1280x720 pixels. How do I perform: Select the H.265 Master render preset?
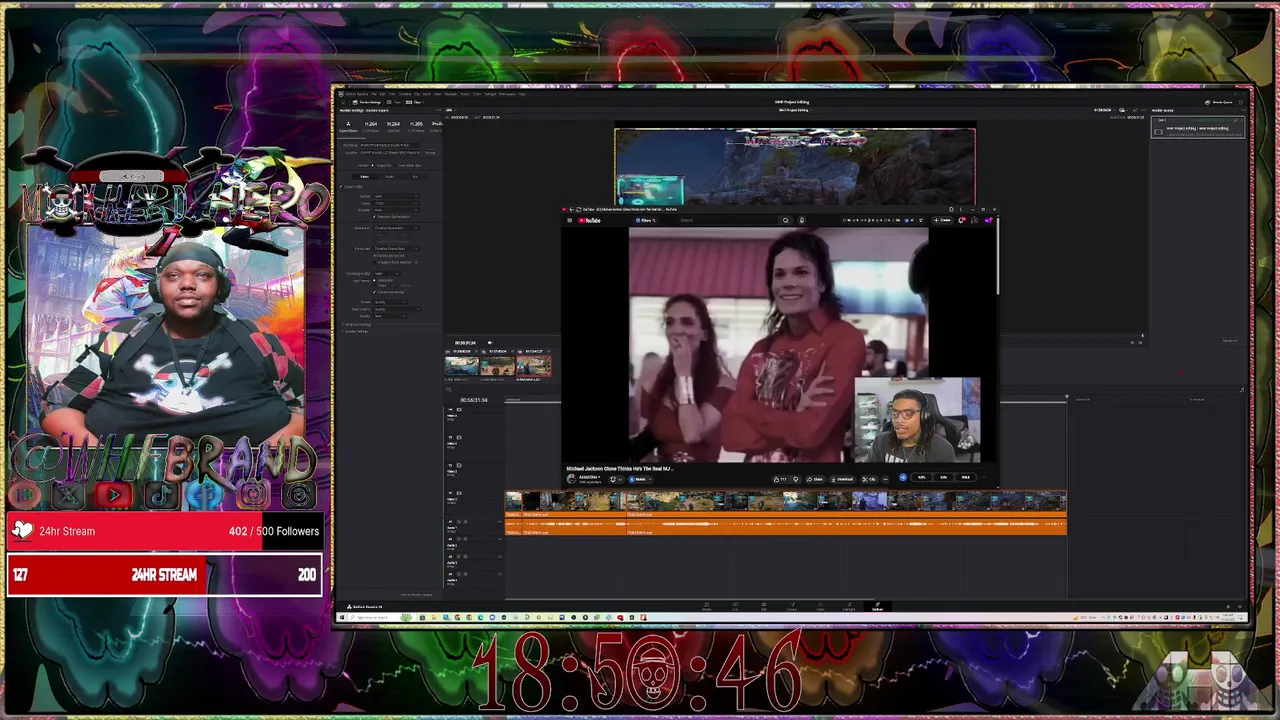pyautogui.click(x=416, y=127)
